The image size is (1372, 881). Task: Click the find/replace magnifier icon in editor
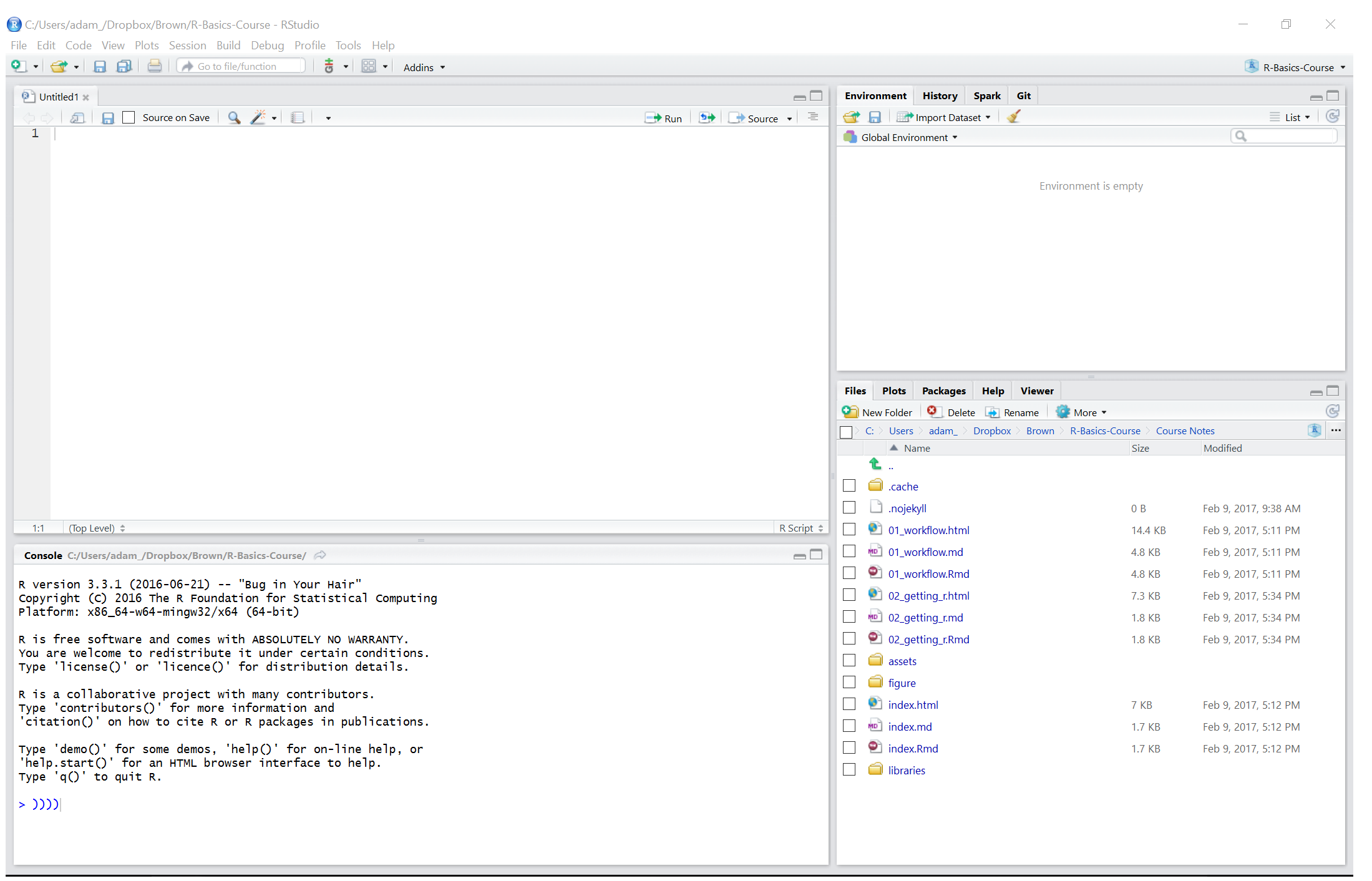click(234, 118)
